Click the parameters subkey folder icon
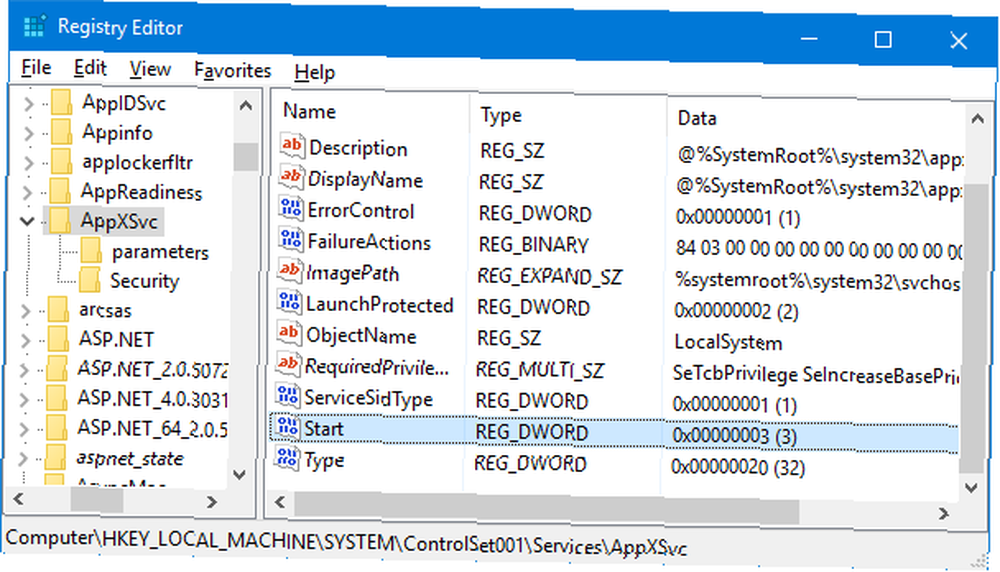 [x=91, y=251]
